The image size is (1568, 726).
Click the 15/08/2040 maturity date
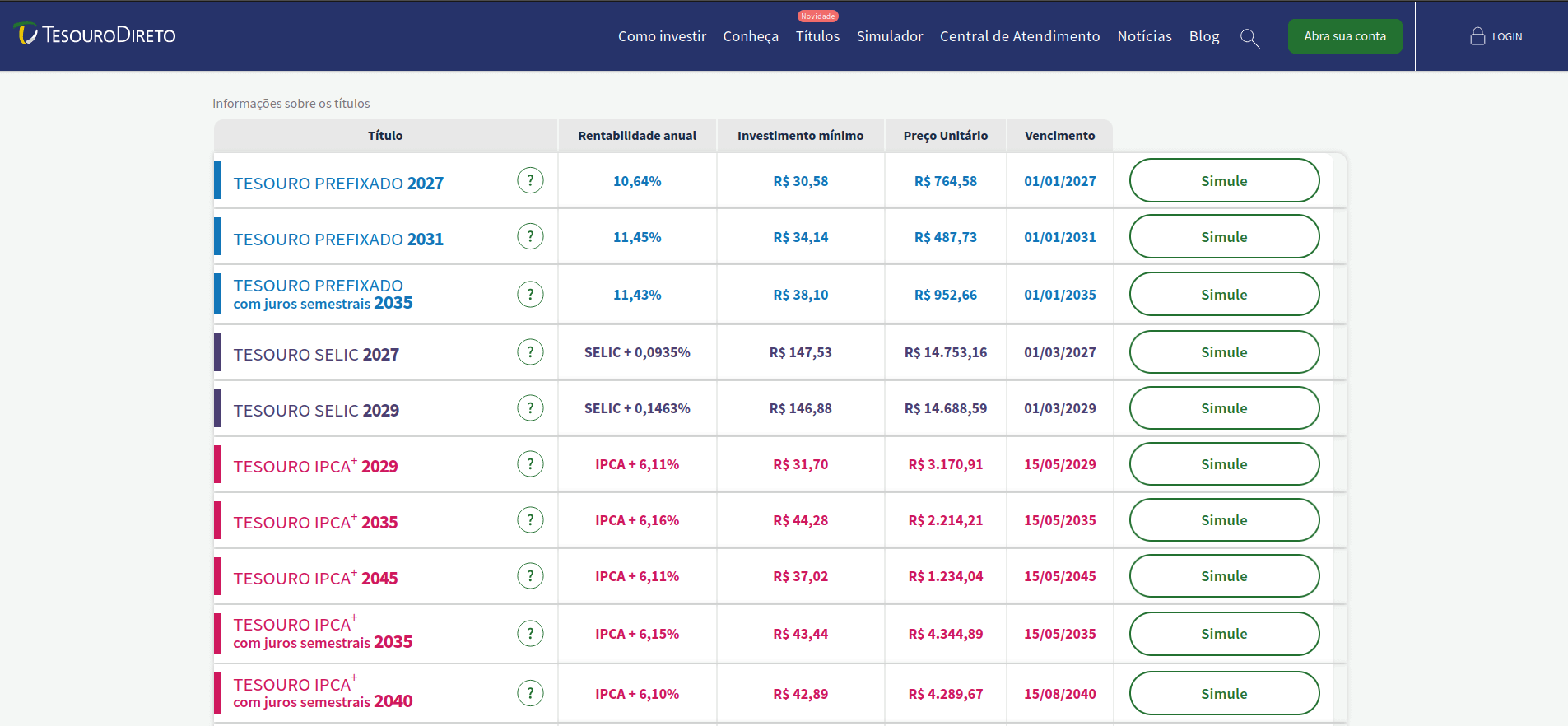[x=1060, y=694]
